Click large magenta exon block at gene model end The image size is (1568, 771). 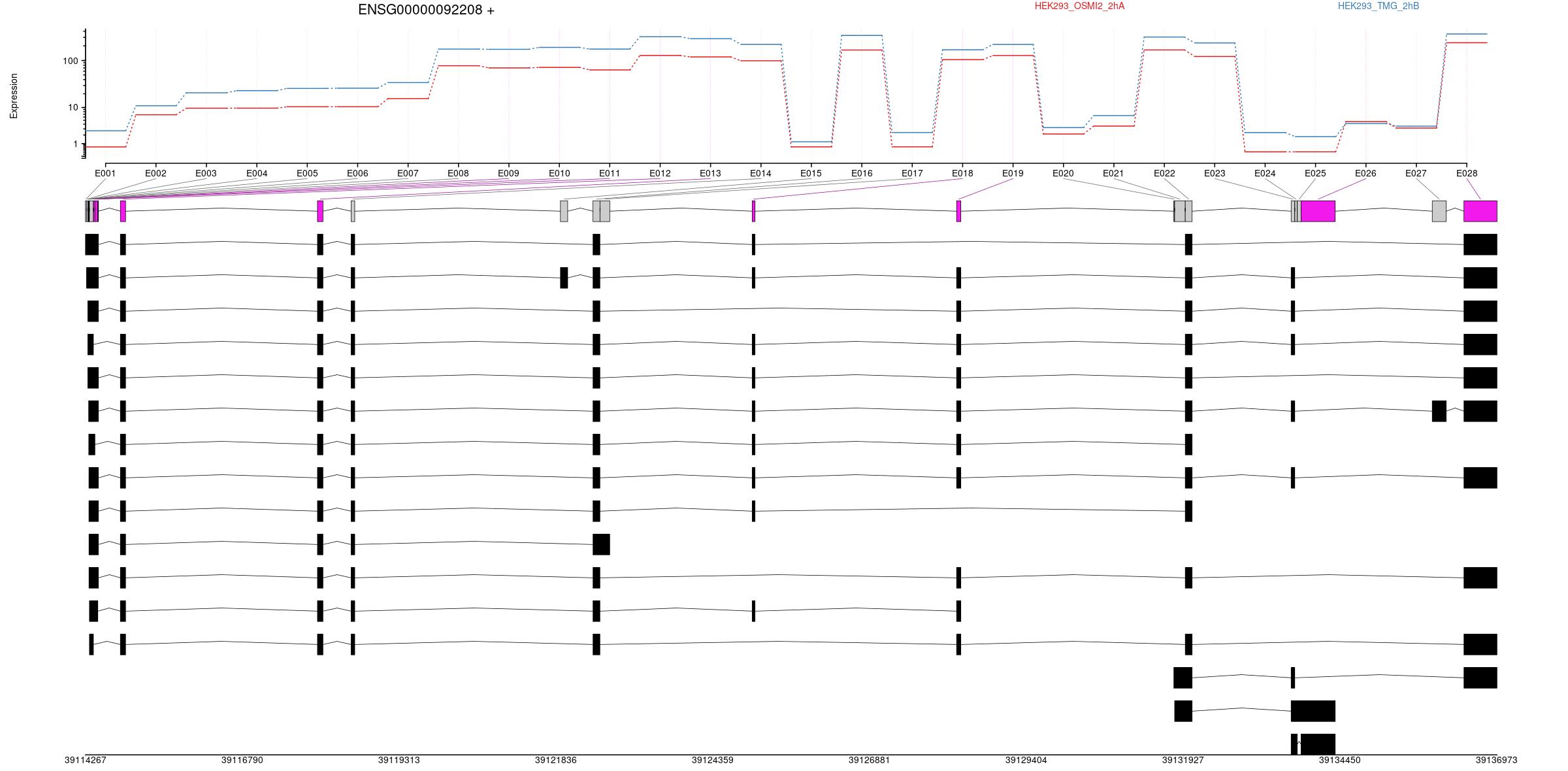[1480, 211]
